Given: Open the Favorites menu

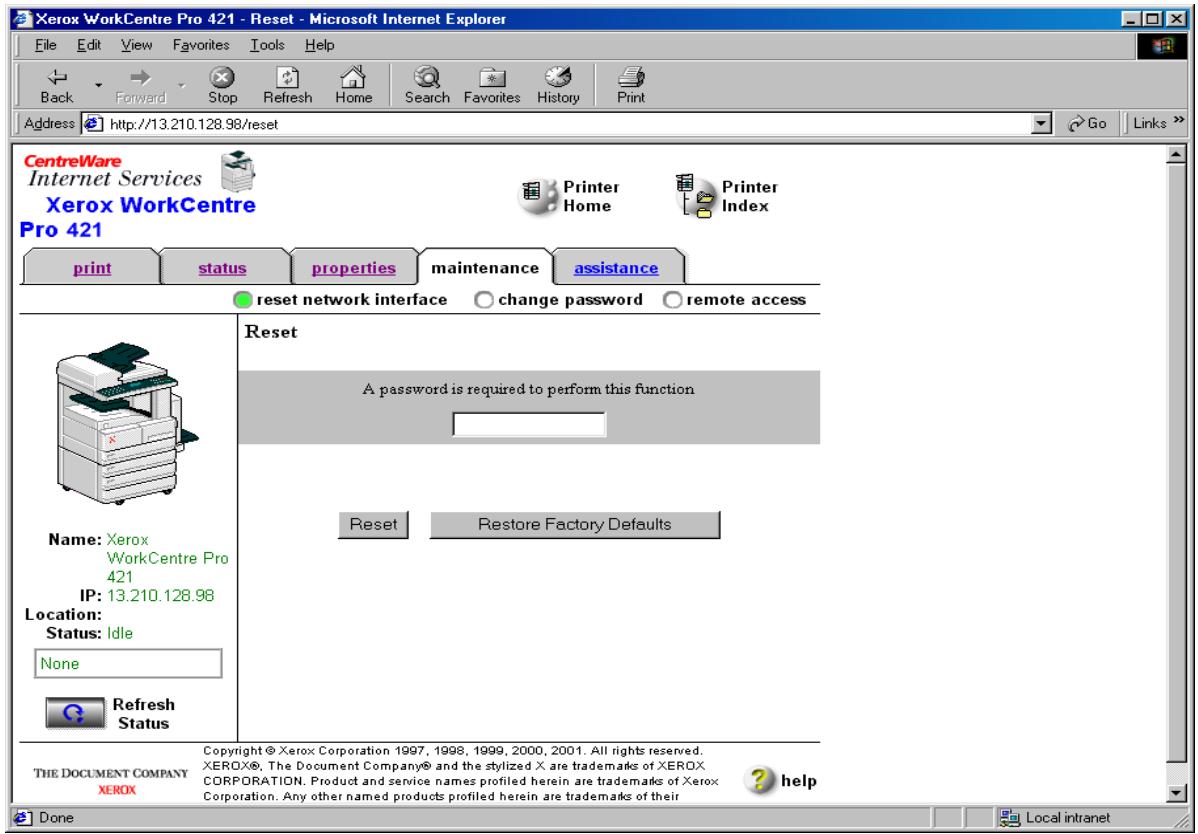Looking at the screenshot, I should coord(201,45).
